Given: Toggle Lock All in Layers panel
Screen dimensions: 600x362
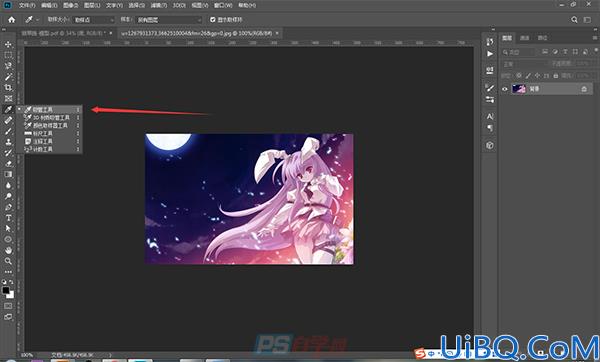Looking at the screenshot, I should point(556,76).
